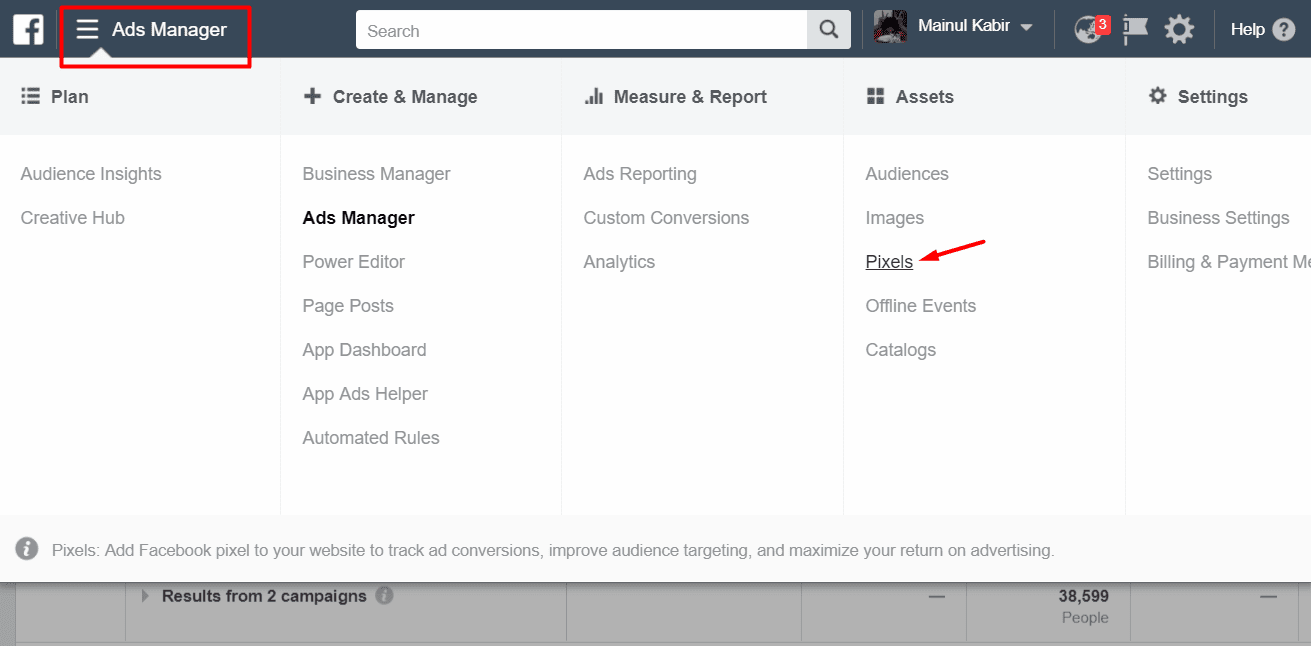
Task: Open the Pixels link
Action: [889, 262]
